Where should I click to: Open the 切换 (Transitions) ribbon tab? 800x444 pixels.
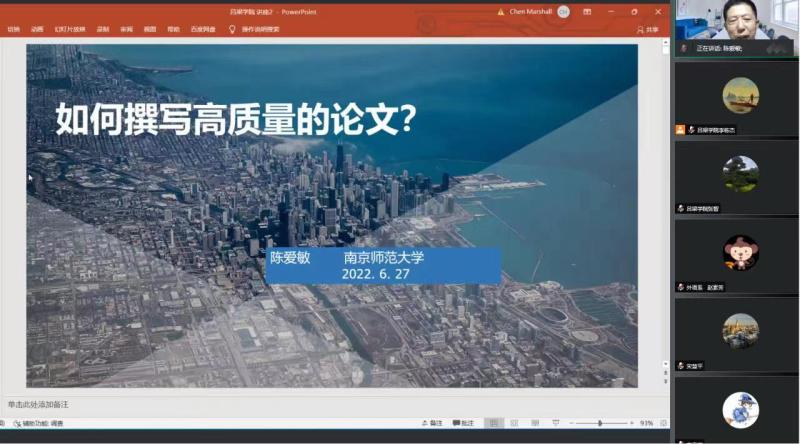point(13,30)
